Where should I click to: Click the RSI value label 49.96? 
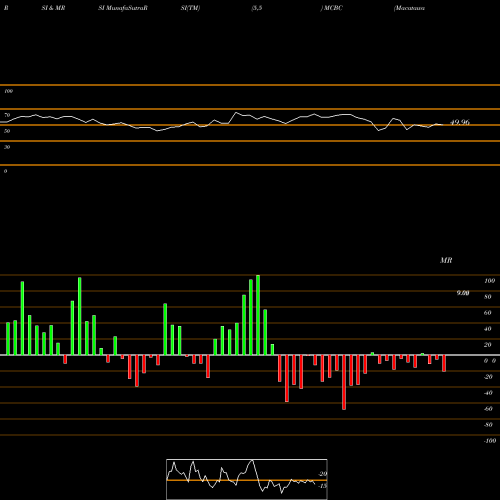pyautogui.click(x=460, y=122)
